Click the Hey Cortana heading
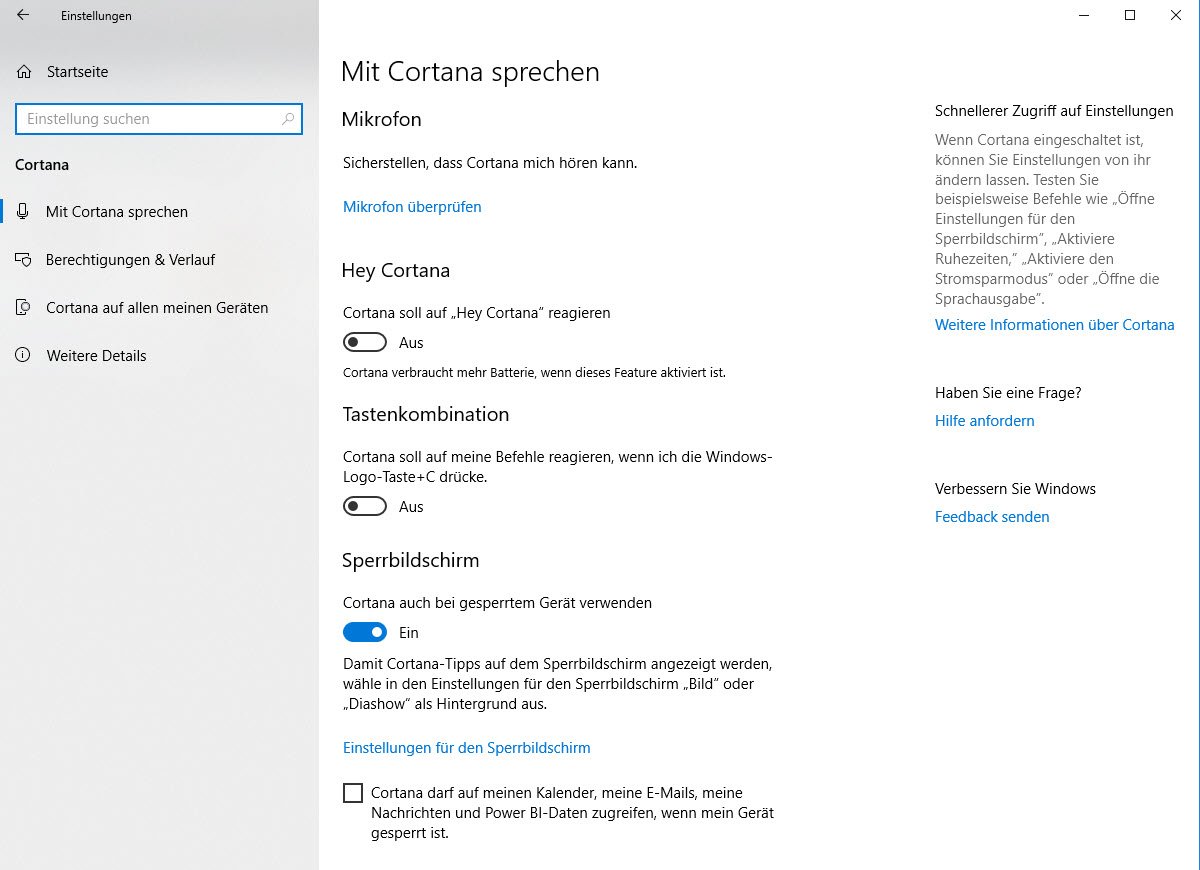1200x870 pixels. (x=396, y=270)
